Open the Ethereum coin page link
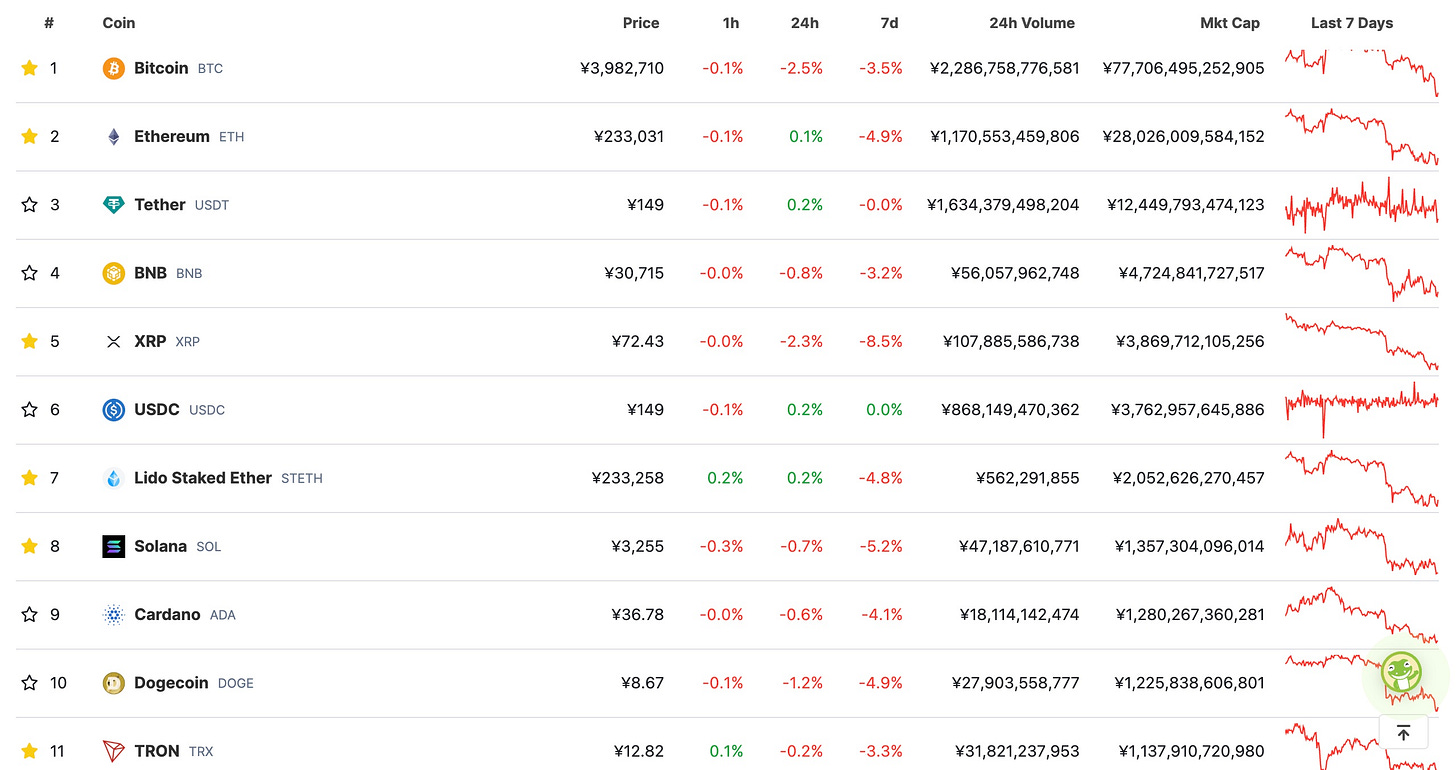The height and width of the screenshot is (770, 1456). coord(172,136)
